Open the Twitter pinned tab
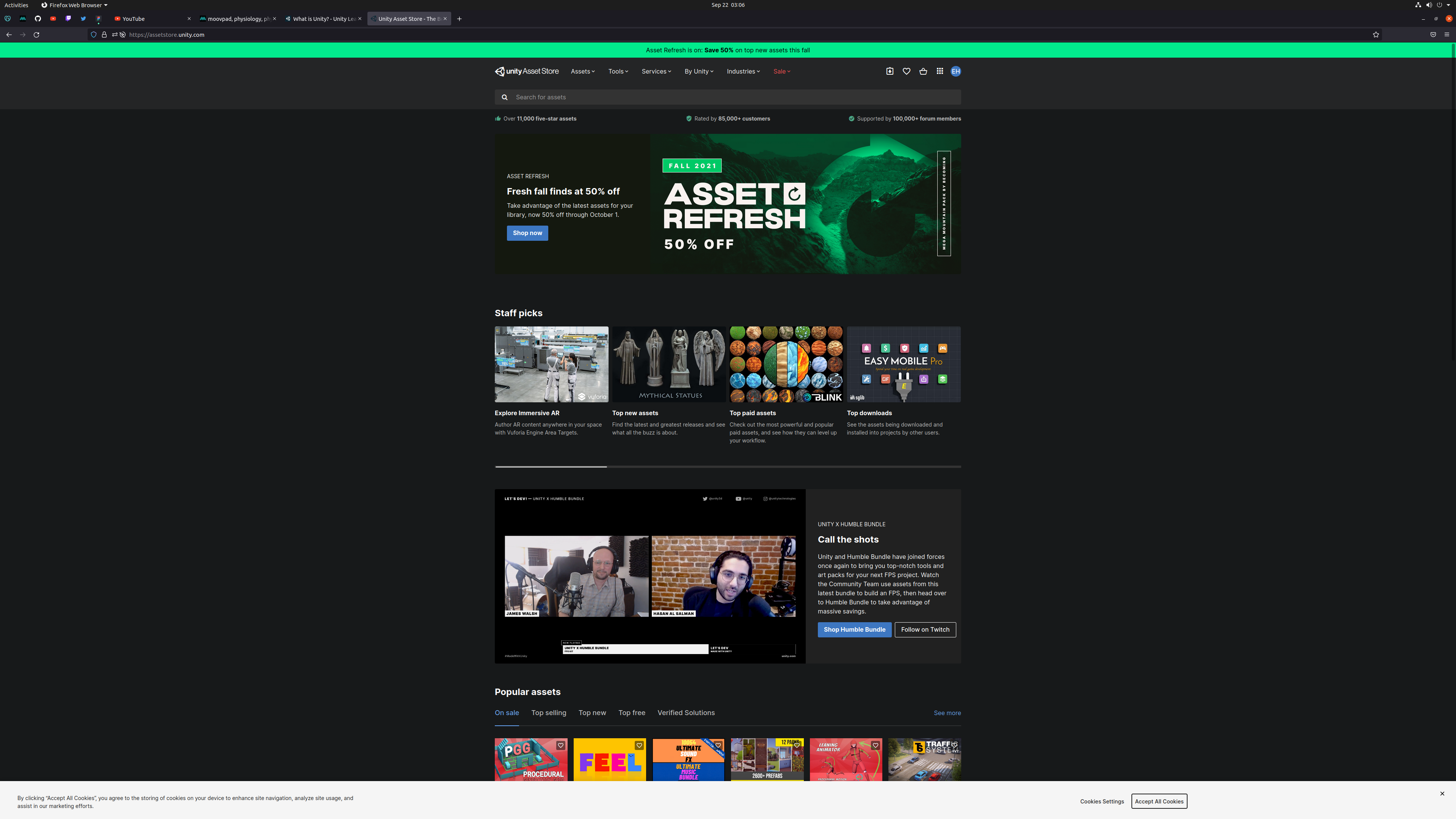The image size is (1456, 819). click(84, 19)
